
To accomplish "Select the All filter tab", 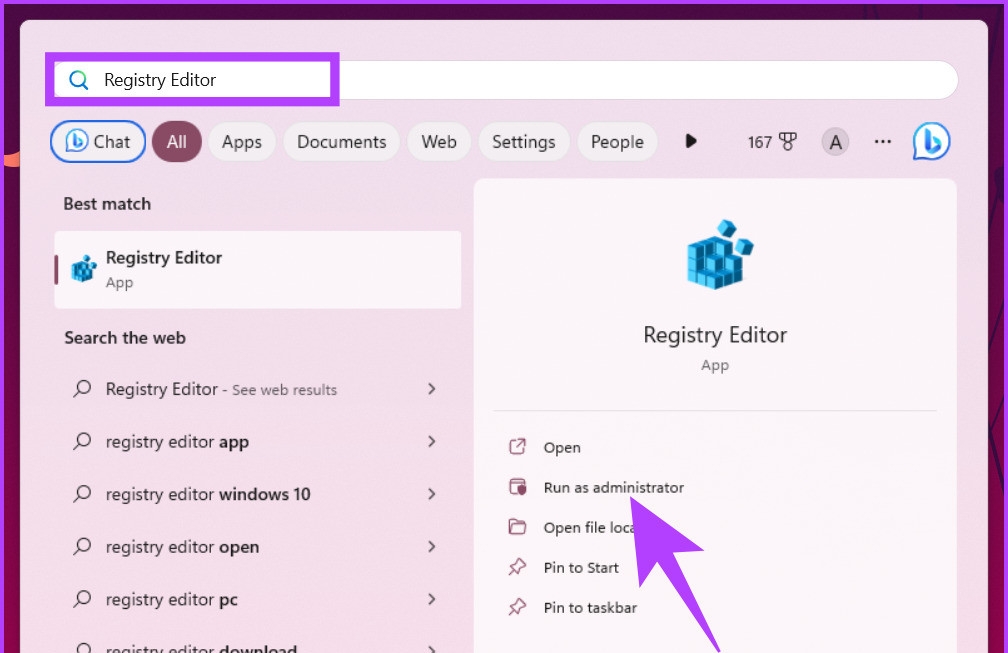I will 177,141.
